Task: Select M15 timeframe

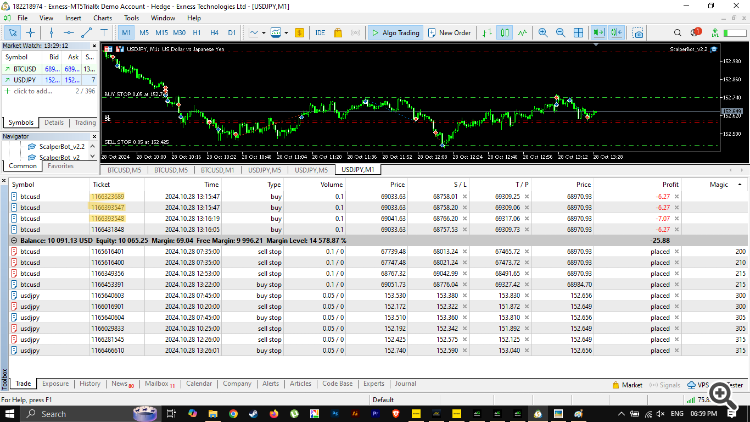Action: point(162,33)
